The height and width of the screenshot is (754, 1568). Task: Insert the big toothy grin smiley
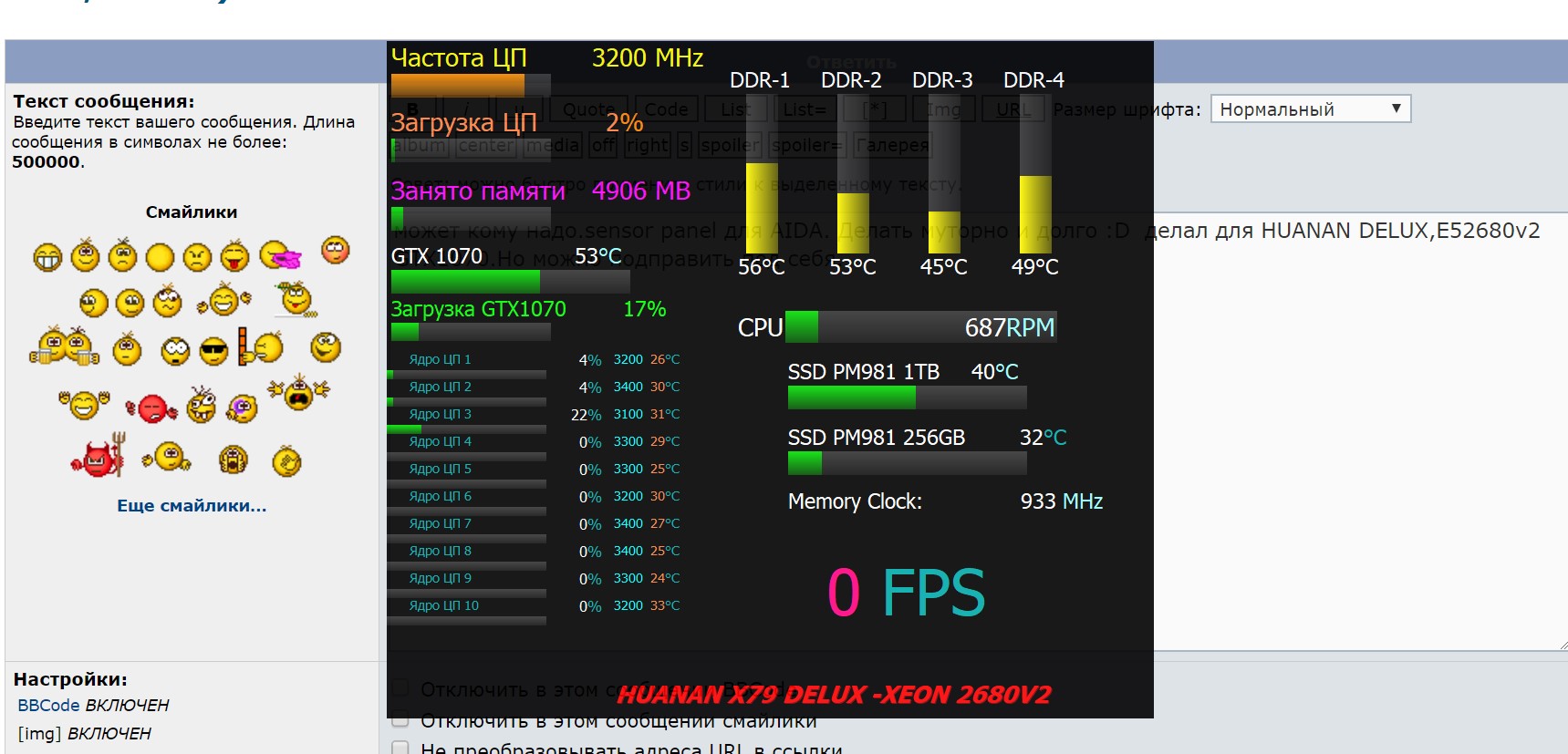(47, 258)
